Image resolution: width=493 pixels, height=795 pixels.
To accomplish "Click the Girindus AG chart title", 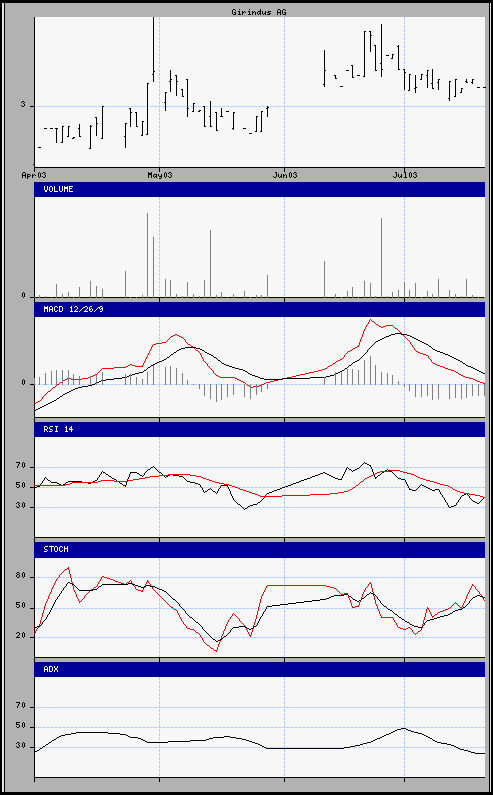I will [x=261, y=11].
